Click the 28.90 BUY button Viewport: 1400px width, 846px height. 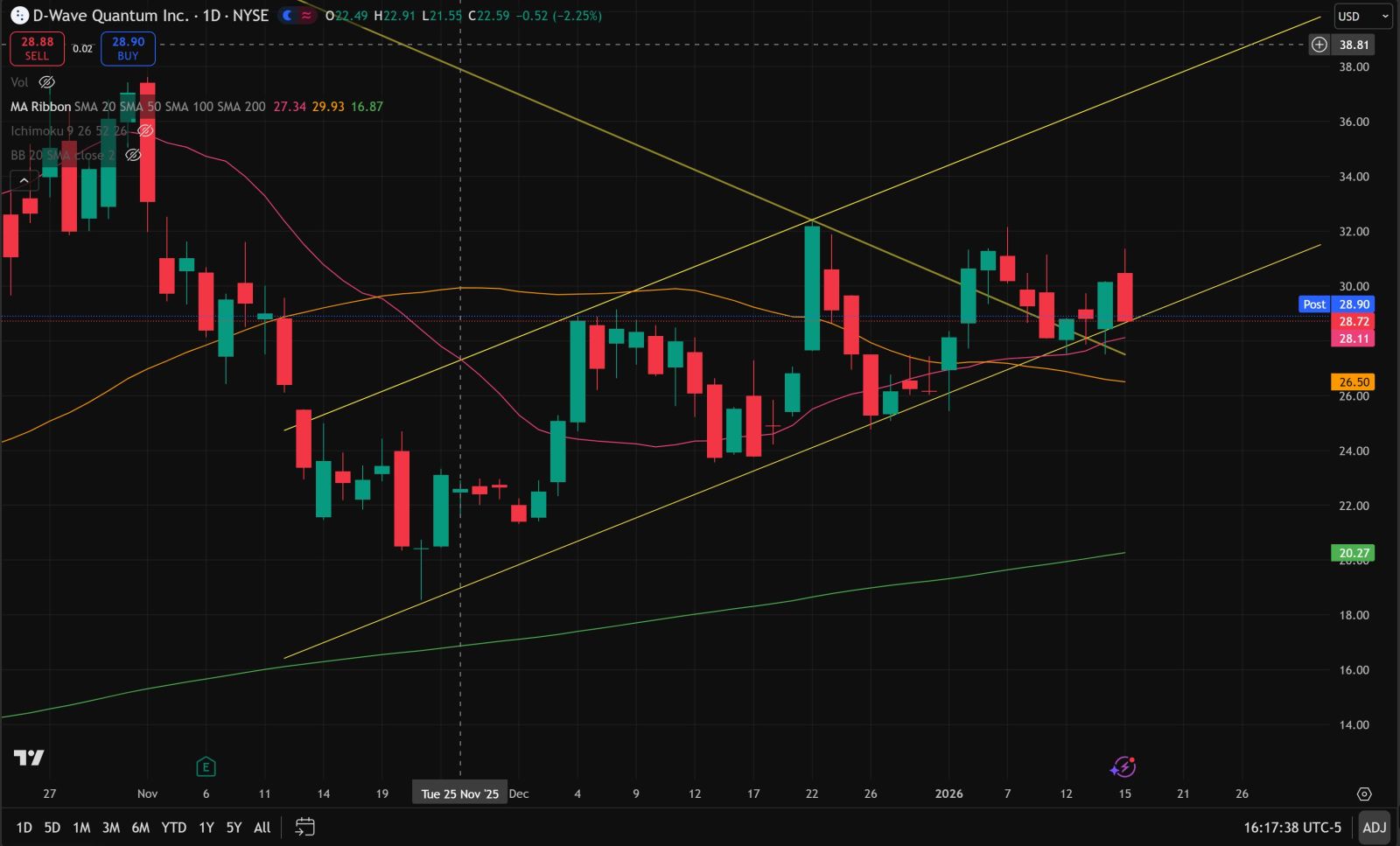coord(128,48)
